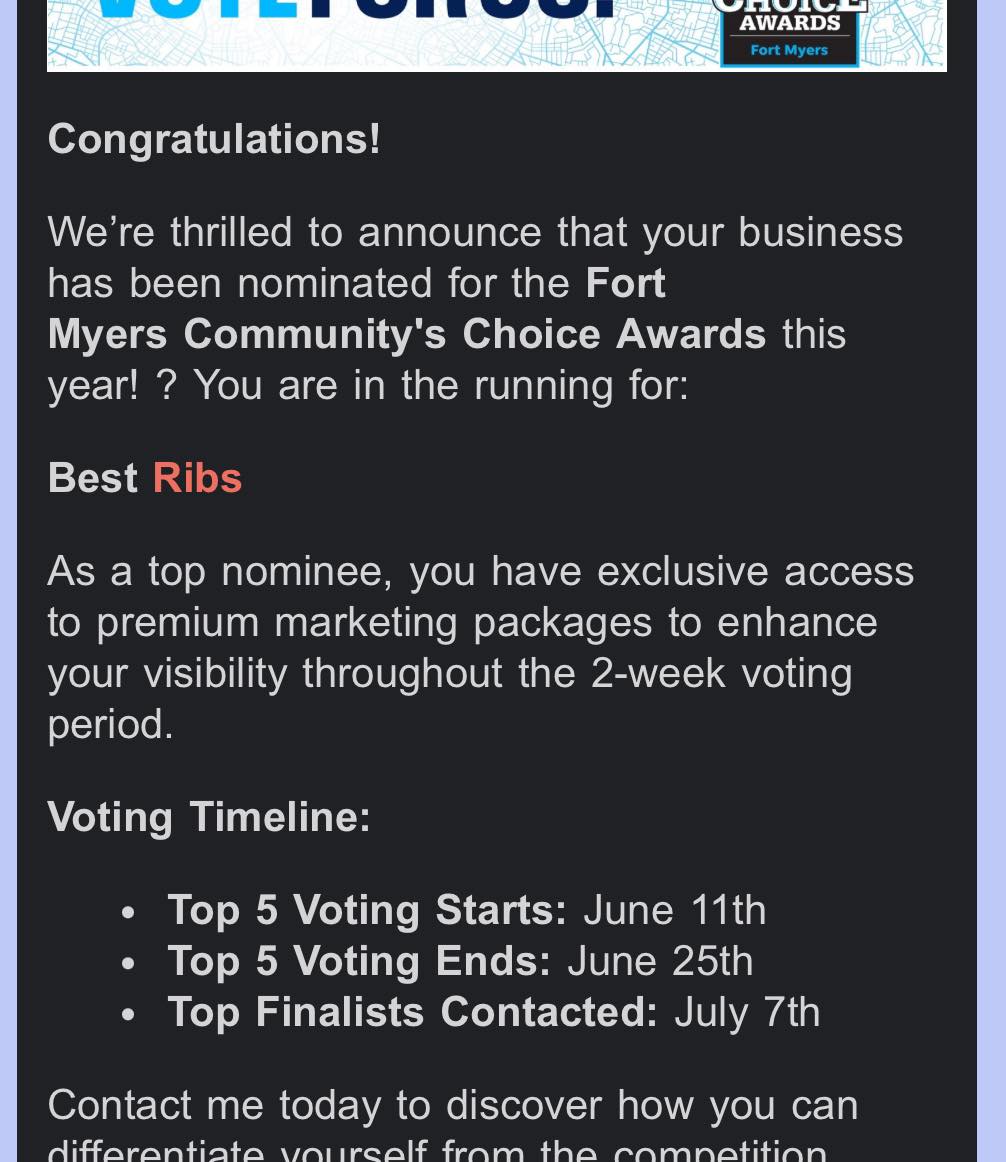The width and height of the screenshot is (1006, 1162).
Task: Click the bullet beside Top Finalists Contacted
Action: click(128, 1015)
